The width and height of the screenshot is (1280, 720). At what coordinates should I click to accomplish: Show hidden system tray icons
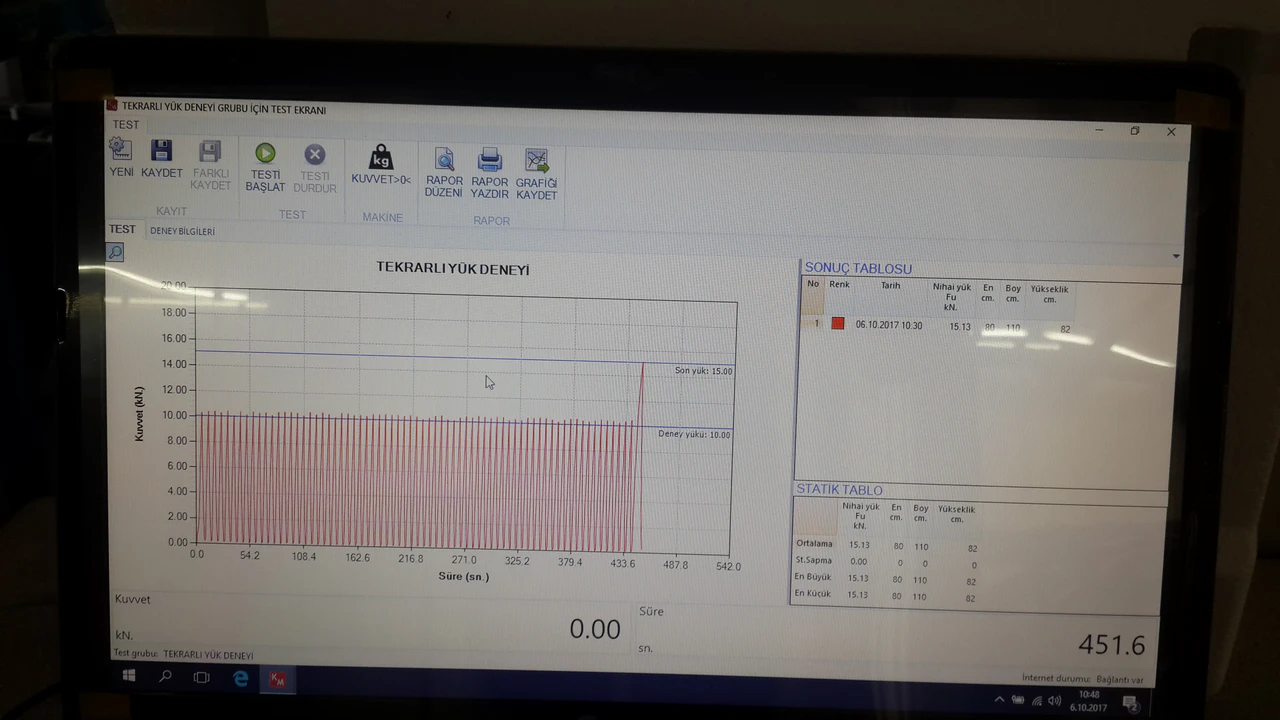[x=999, y=699]
